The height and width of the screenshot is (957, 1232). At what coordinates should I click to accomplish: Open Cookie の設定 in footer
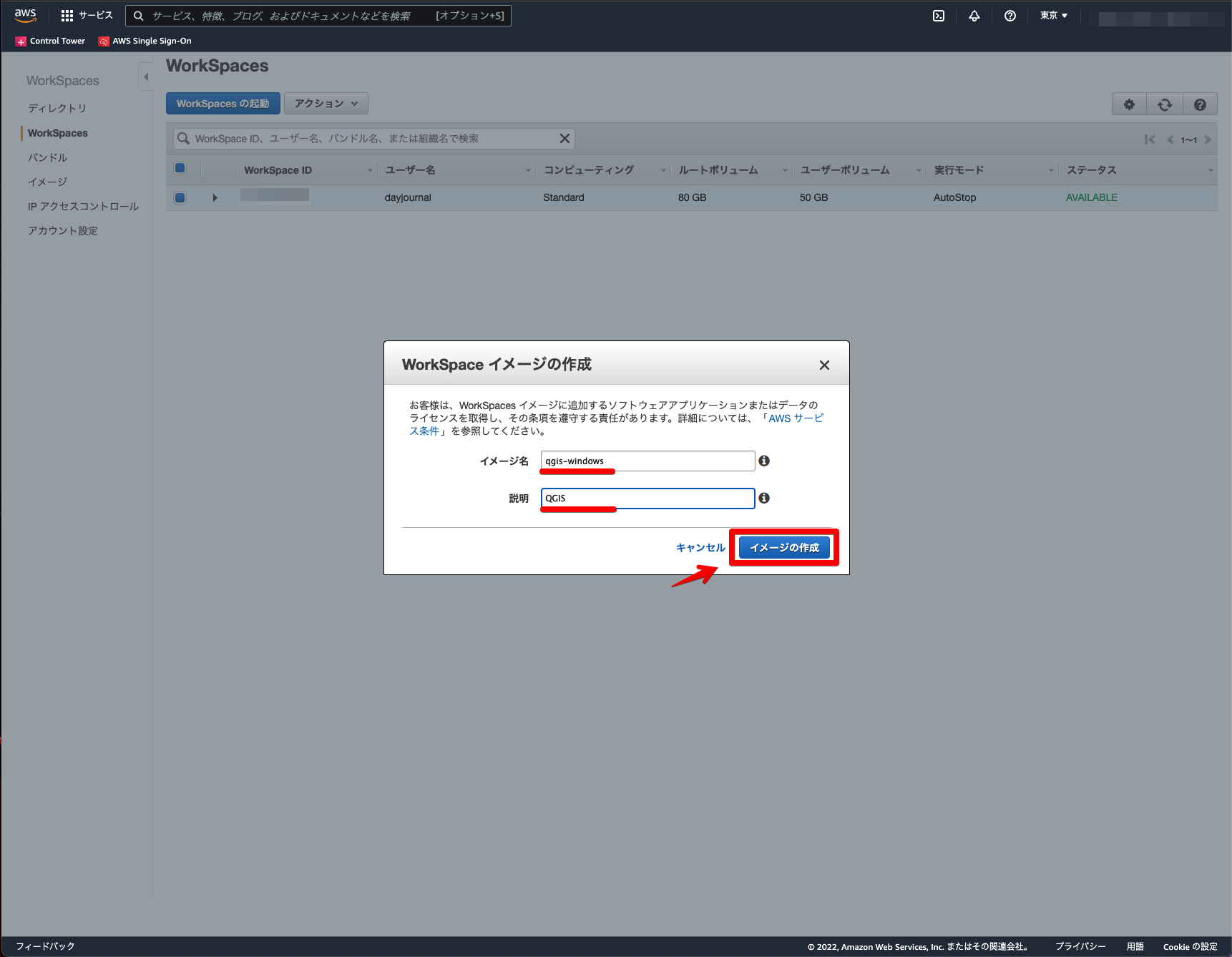[x=1191, y=946]
